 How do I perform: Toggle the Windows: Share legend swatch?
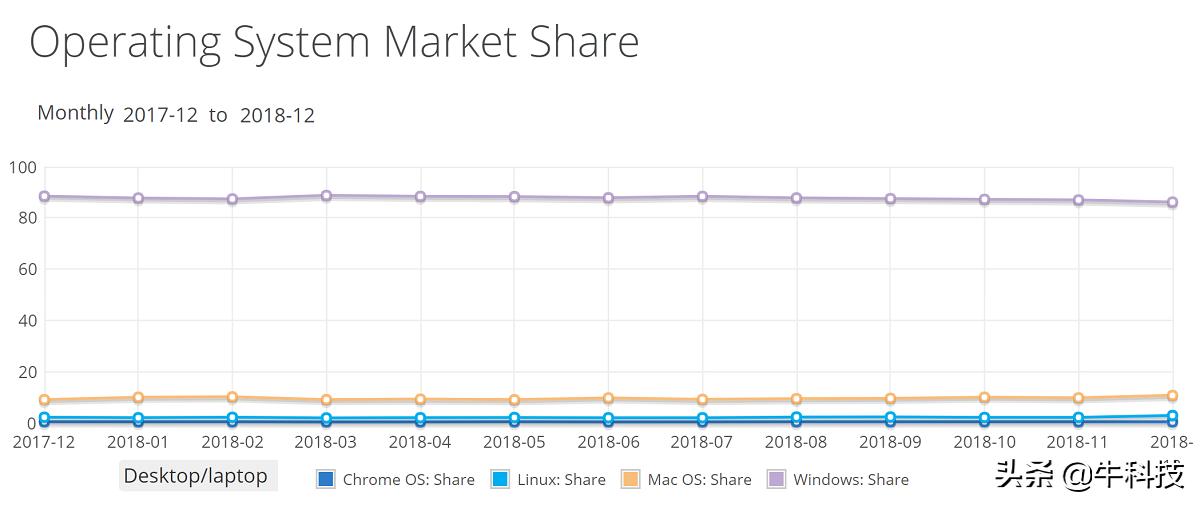pos(776,479)
